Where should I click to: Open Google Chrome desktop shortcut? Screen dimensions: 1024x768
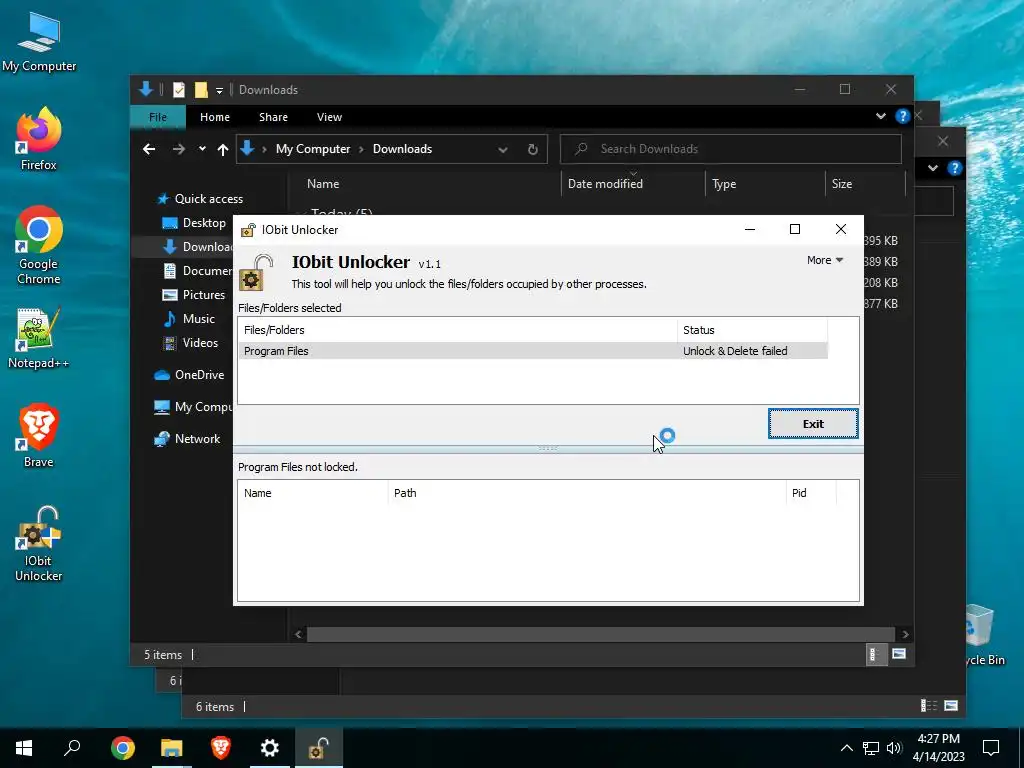click(39, 246)
